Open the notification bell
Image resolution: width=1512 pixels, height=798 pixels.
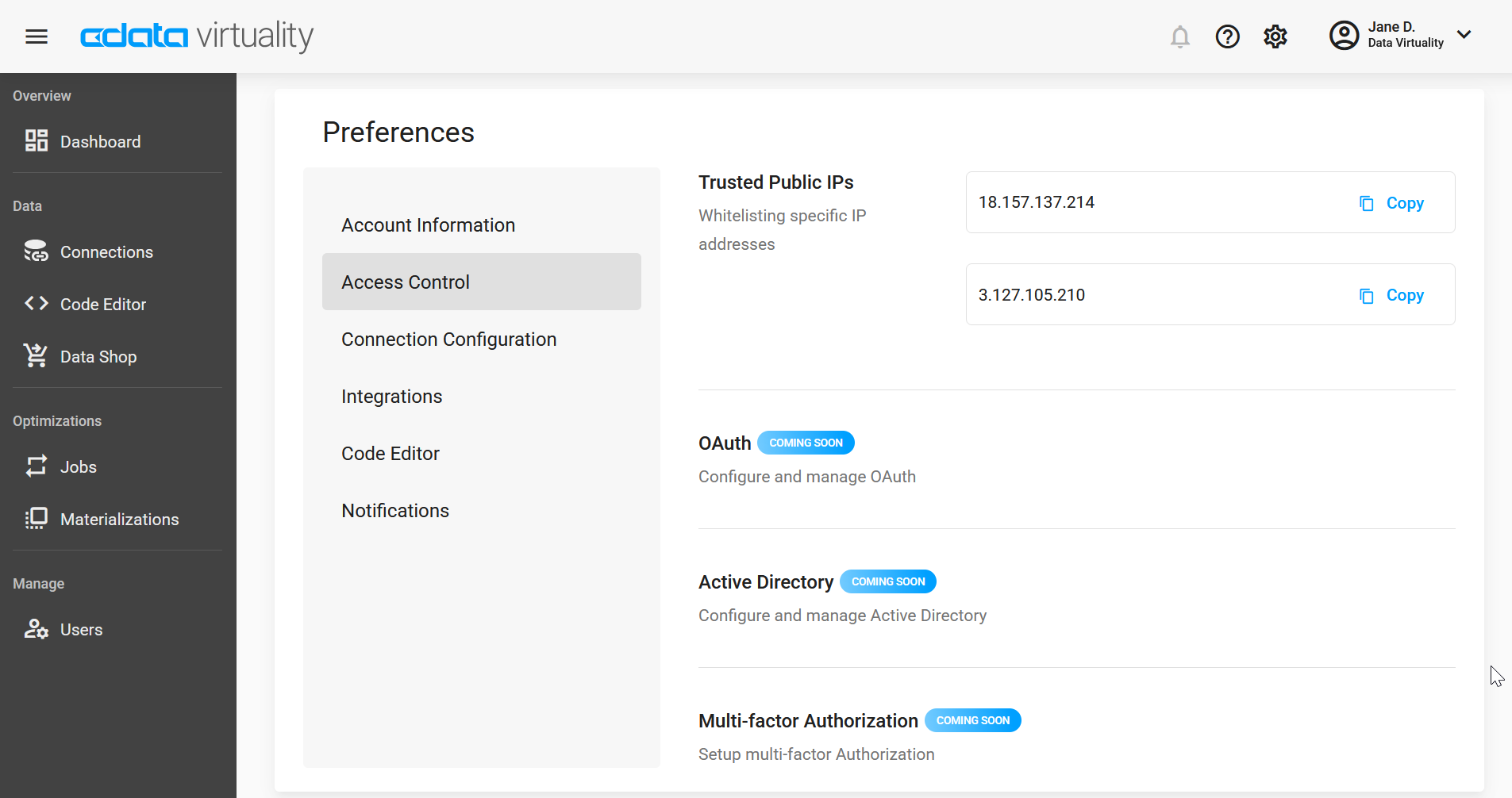[1180, 36]
